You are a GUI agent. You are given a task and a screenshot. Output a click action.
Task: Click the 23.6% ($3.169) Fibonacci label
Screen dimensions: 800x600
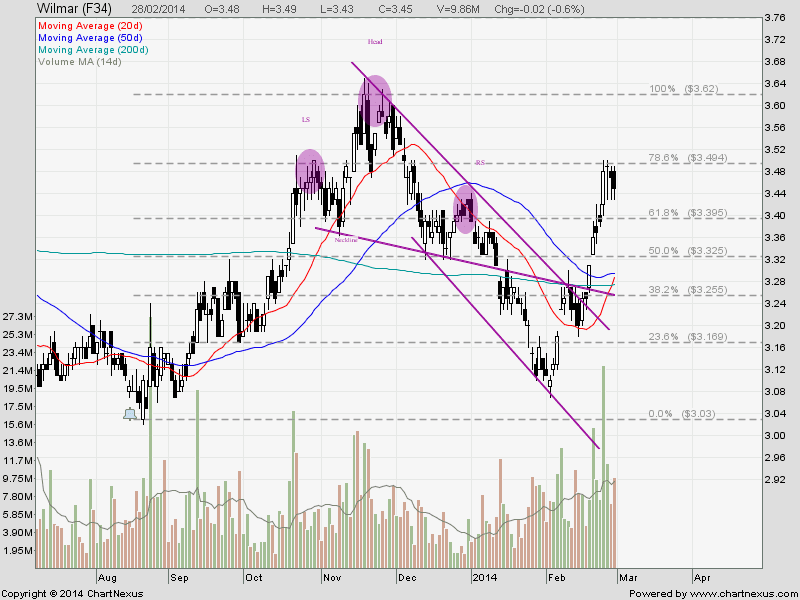click(688, 337)
